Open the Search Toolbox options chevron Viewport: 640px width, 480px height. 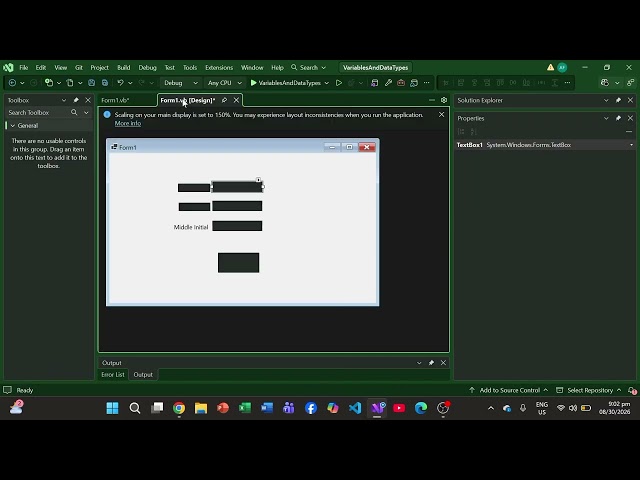tap(86, 112)
